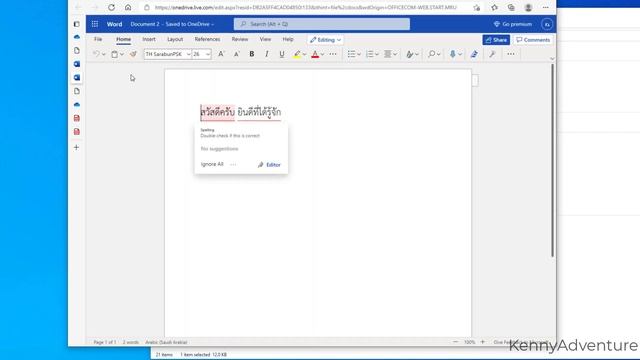Open browser favorites star icon
The width and height of the screenshot is (640, 360).
pyautogui.click(x=494, y=7)
